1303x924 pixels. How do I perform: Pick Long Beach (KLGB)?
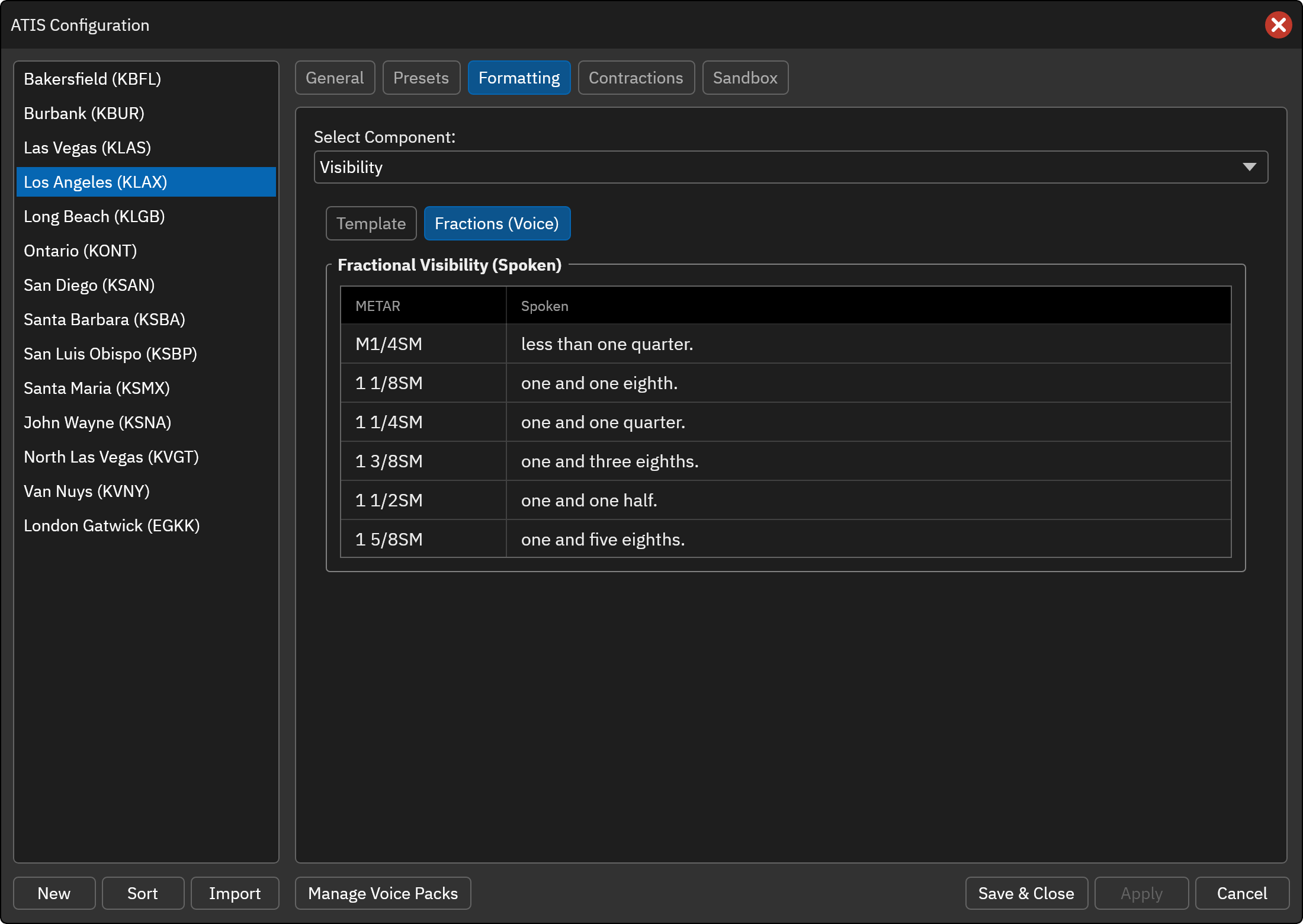(146, 216)
